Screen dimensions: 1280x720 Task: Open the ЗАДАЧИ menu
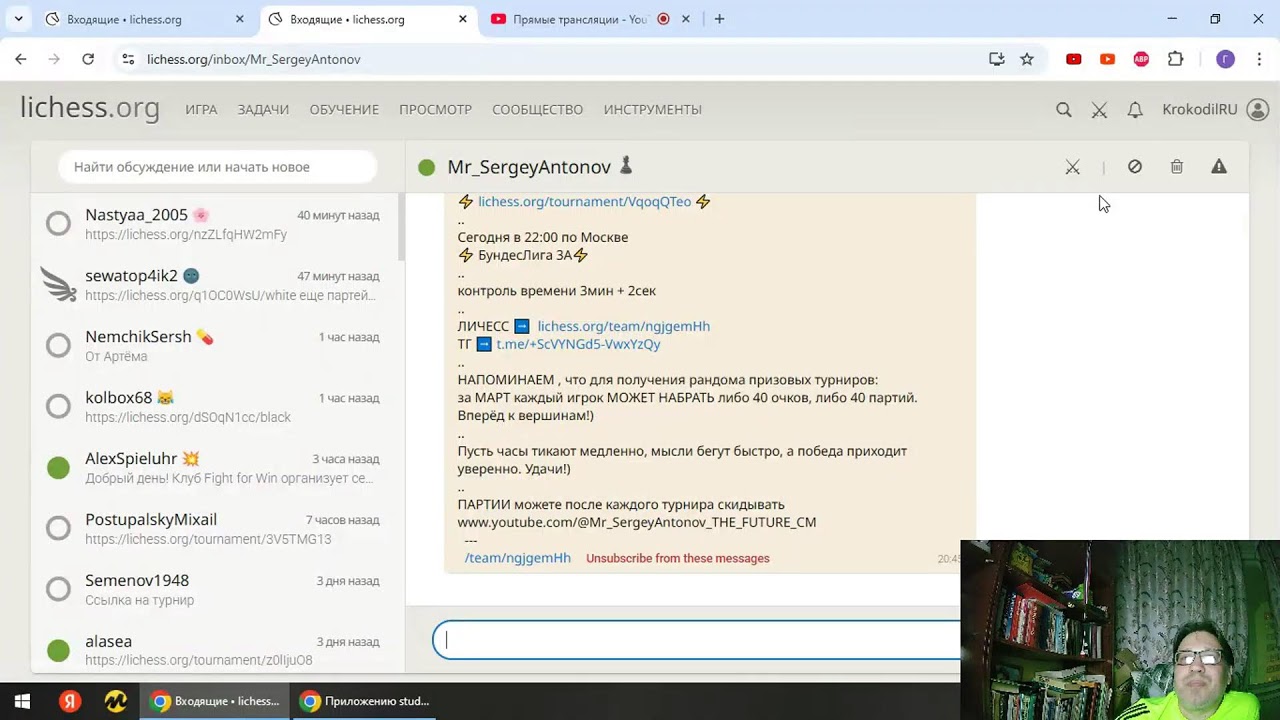[x=263, y=110]
